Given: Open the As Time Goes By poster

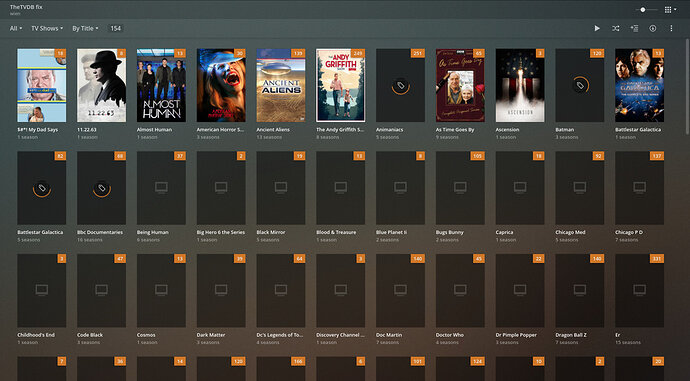Looking at the screenshot, I should click(460, 85).
